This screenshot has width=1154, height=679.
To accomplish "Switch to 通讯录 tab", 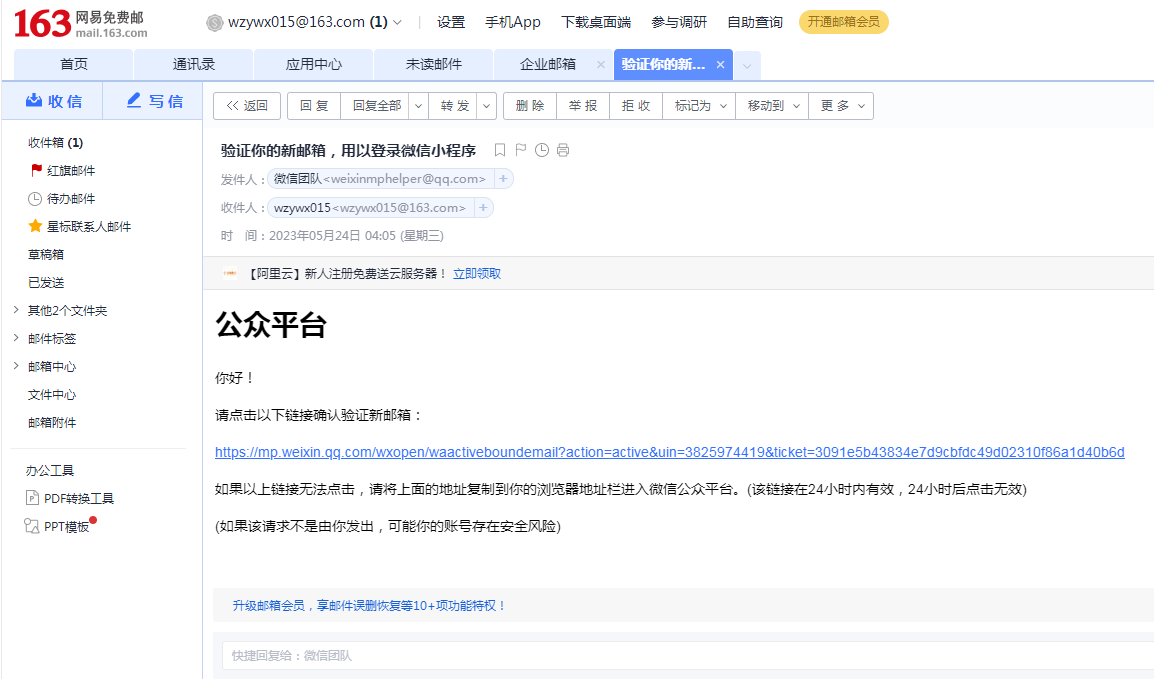I will [194, 65].
